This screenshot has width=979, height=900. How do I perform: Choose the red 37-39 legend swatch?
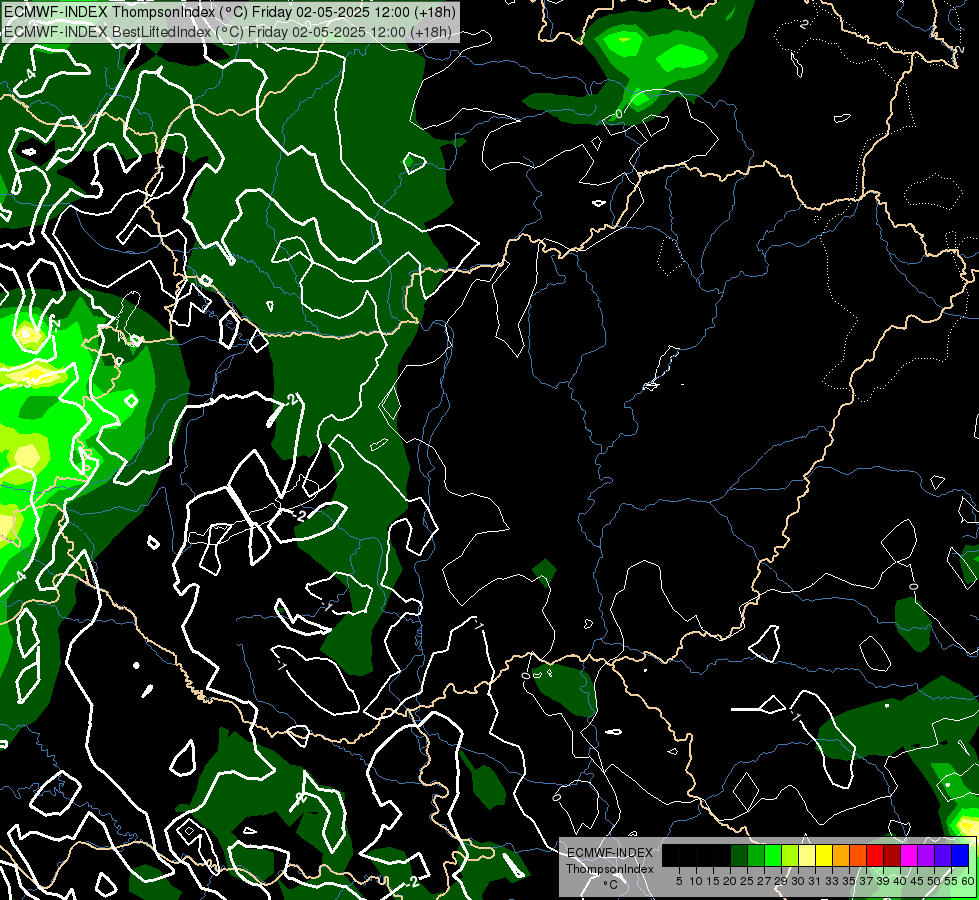875,855
